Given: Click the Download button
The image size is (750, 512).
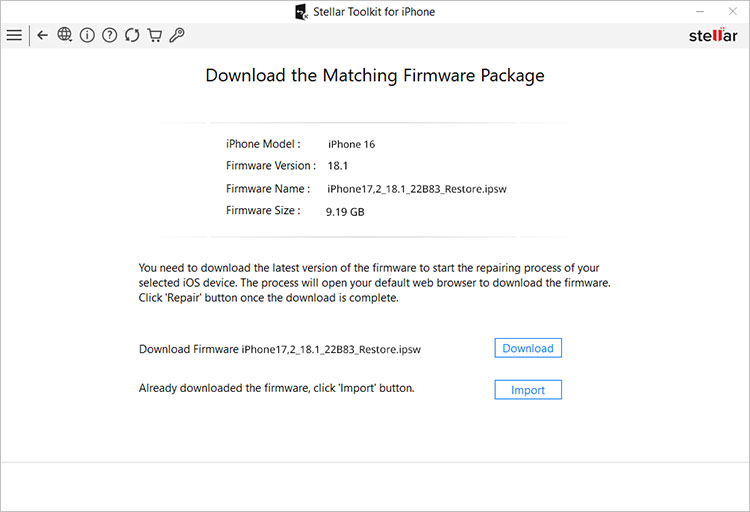Looking at the screenshot, I should pyautogui.click(x=528, y=348).
